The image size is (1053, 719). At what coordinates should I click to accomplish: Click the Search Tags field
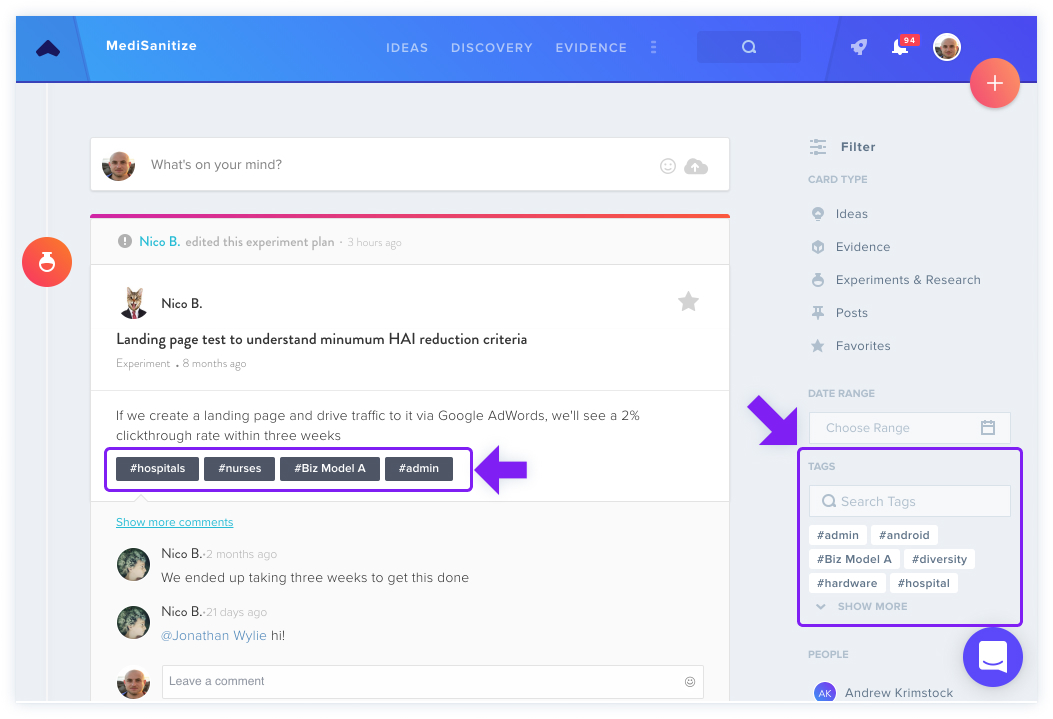[x=909, y=501]
